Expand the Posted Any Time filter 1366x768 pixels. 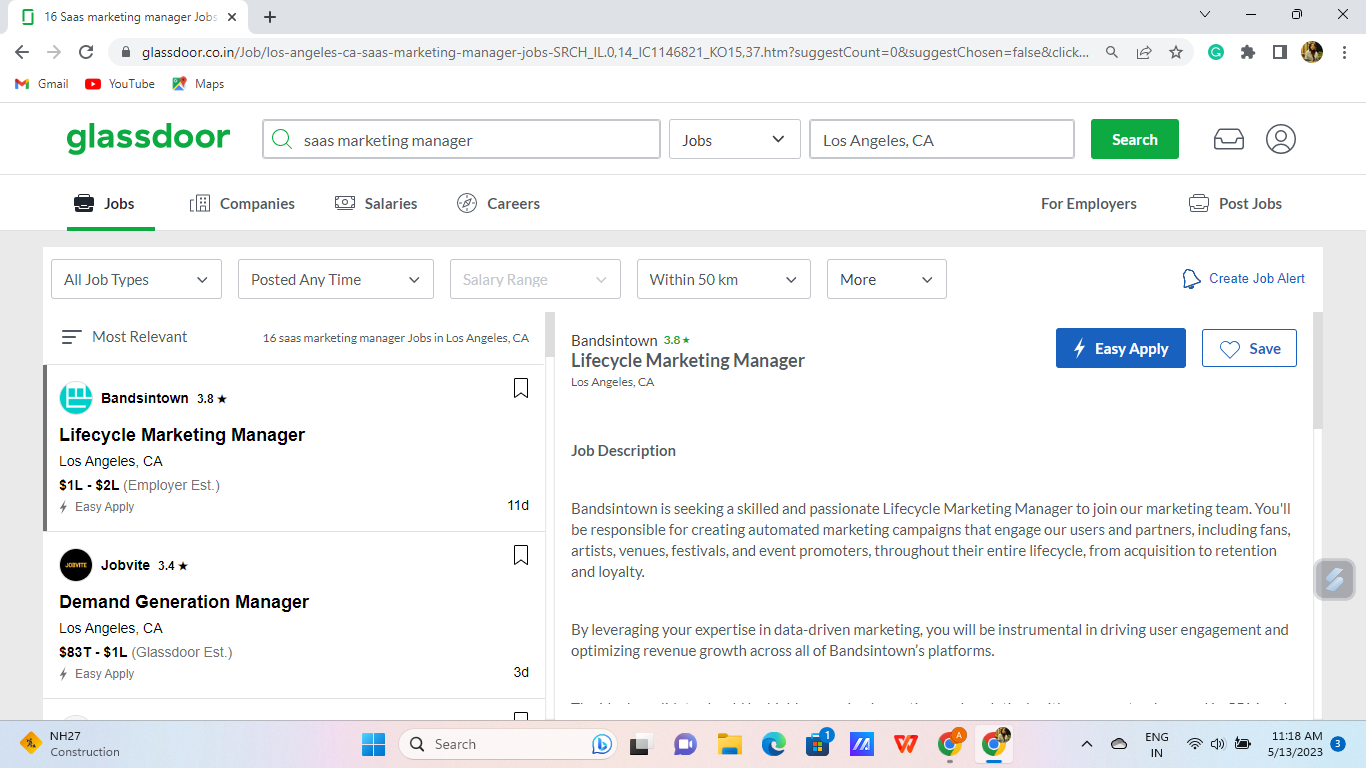click(x=336, y=280)
